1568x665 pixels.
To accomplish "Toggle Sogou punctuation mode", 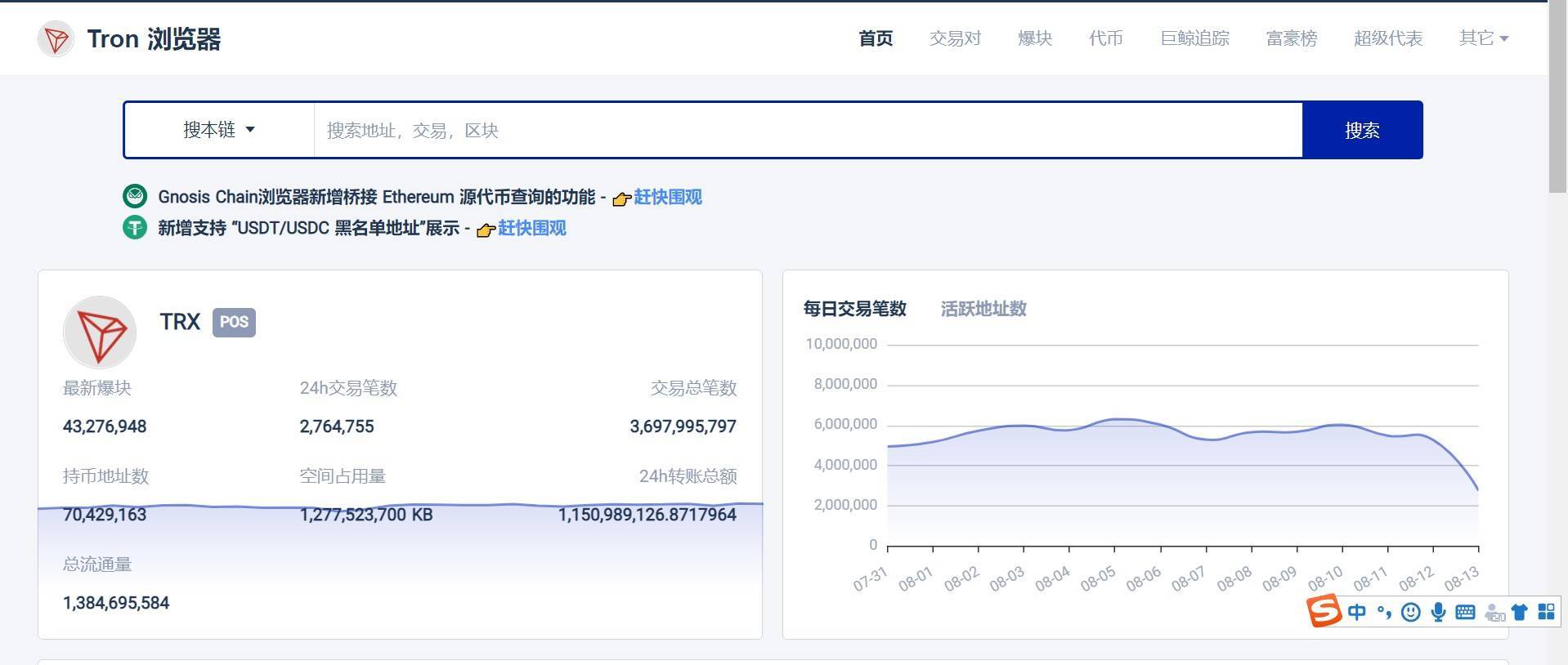I will click(x=1384, y=612).
